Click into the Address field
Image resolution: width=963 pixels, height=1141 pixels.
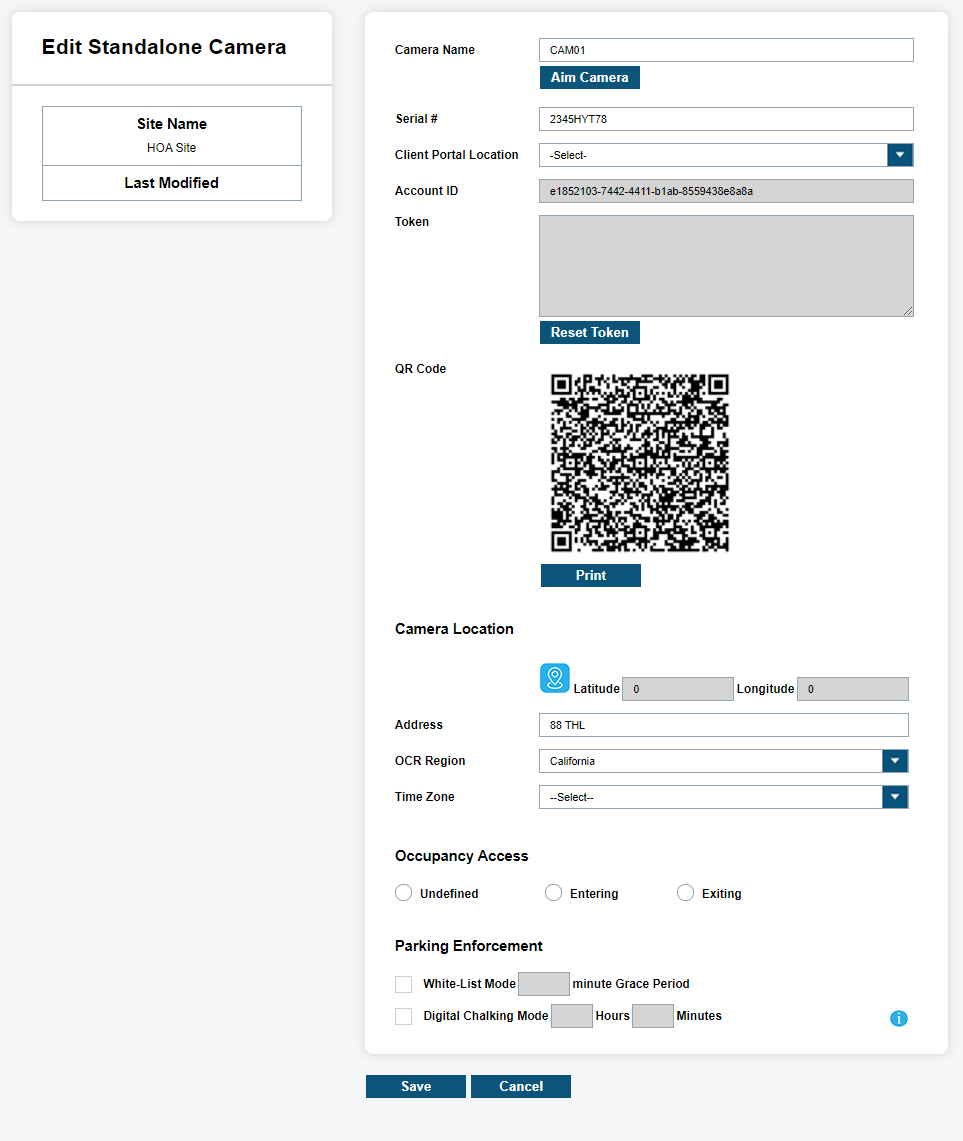coord(723,725)
